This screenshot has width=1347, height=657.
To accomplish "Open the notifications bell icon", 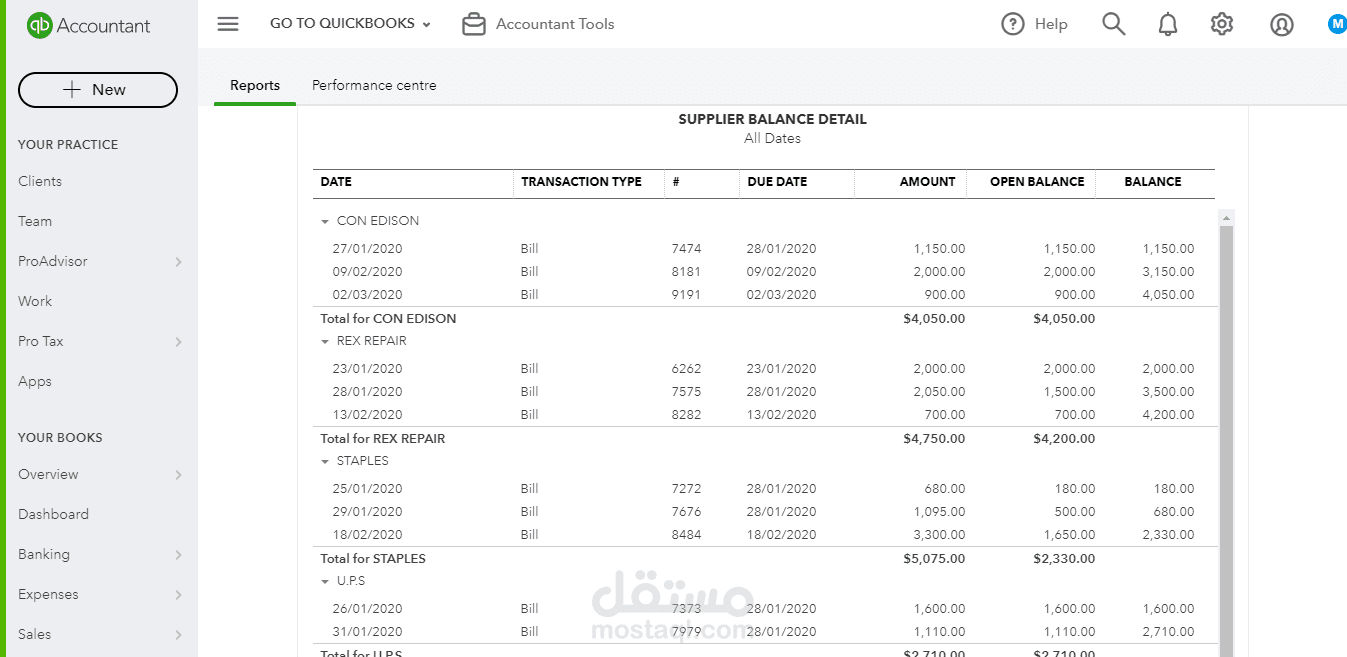I will pyautogui.click(x=1168, y=24).
